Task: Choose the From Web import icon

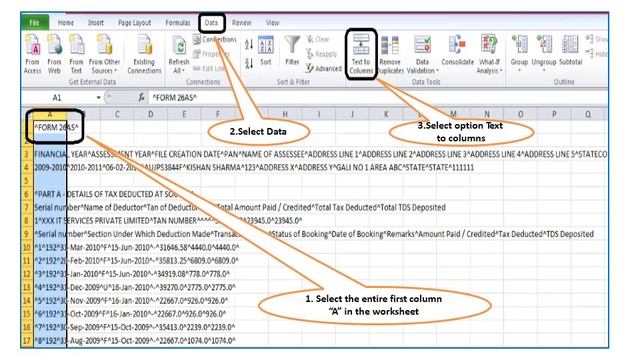Action: (54, 54)
